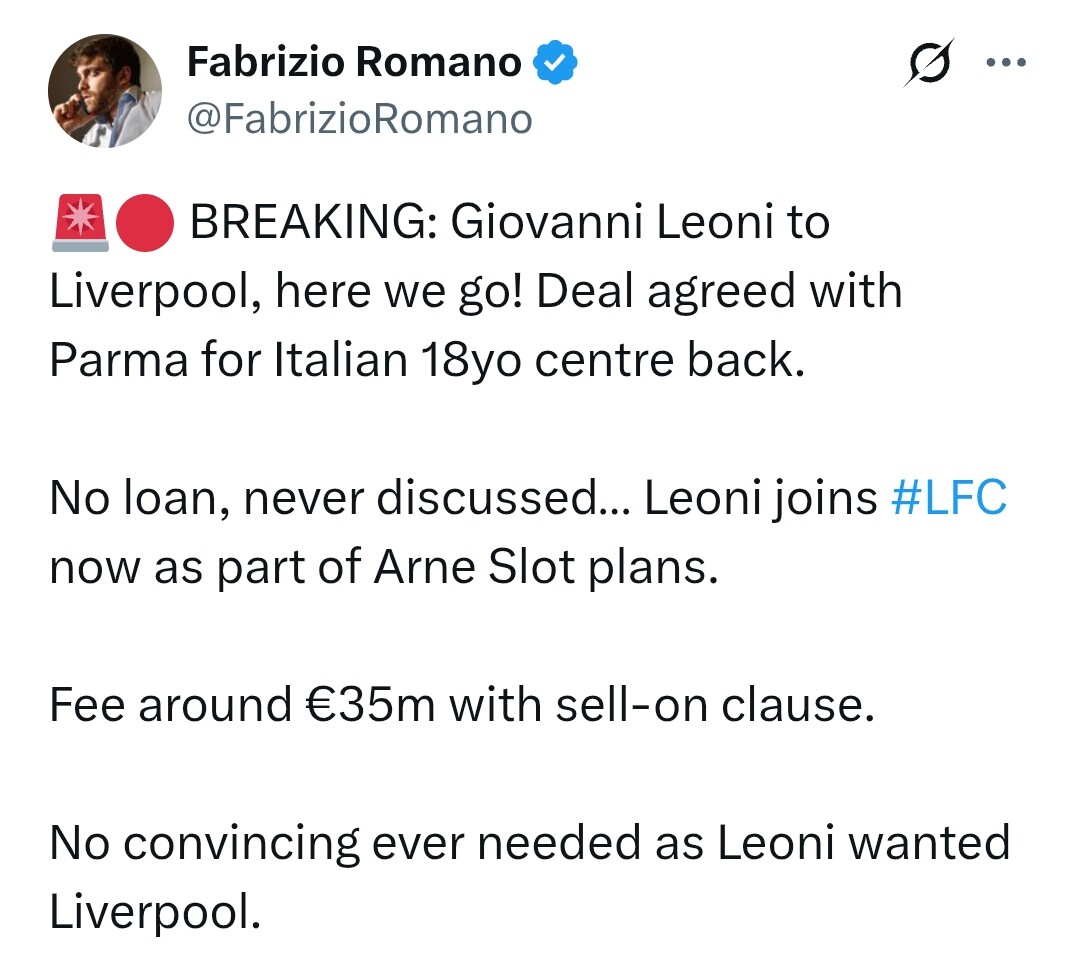Click the Fabrizio Romano display name
This screenshot has width=1080, height=961.
354,62
